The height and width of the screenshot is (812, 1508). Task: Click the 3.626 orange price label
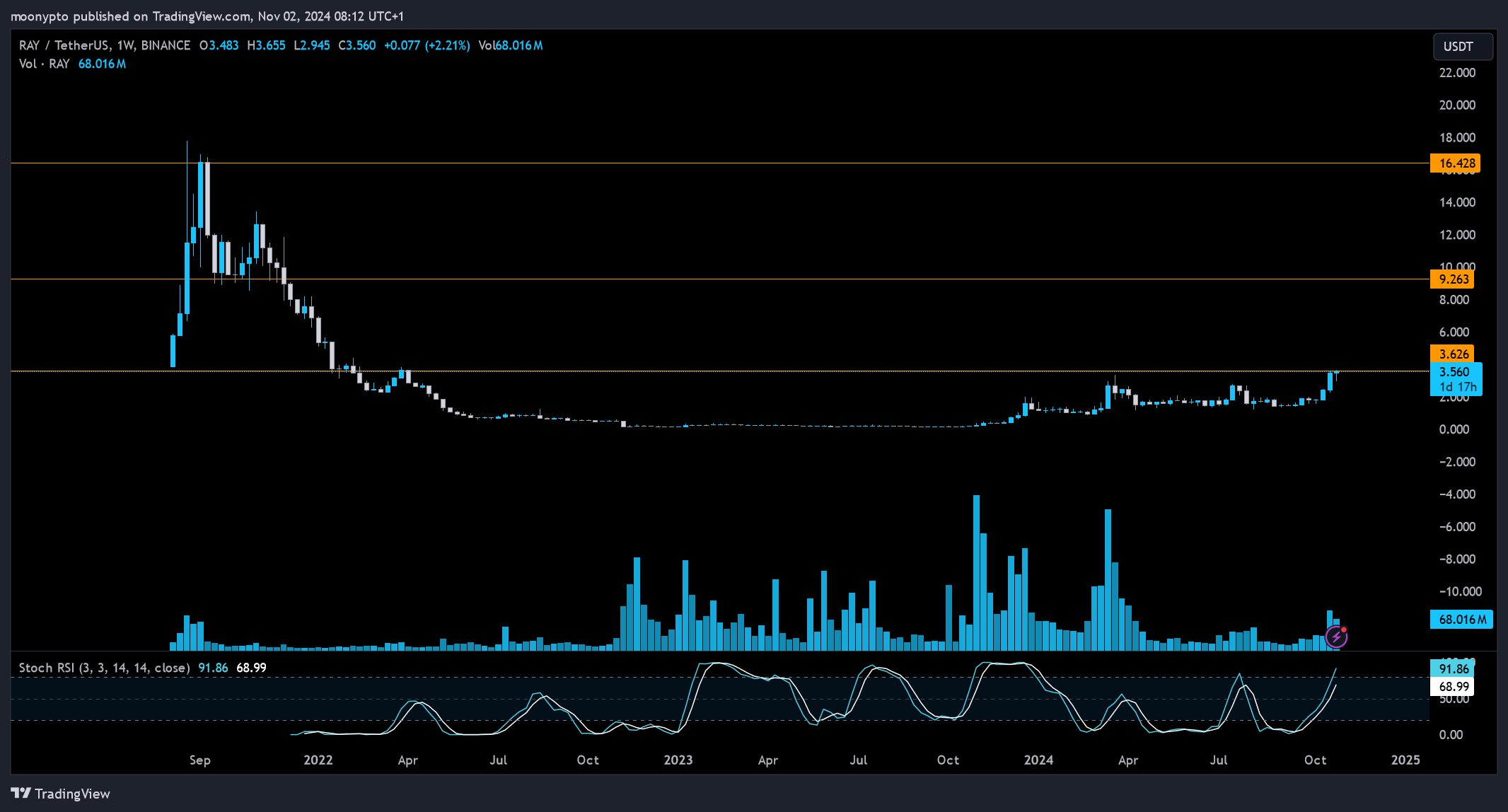pyautogui.click(x=1453, y=354)
